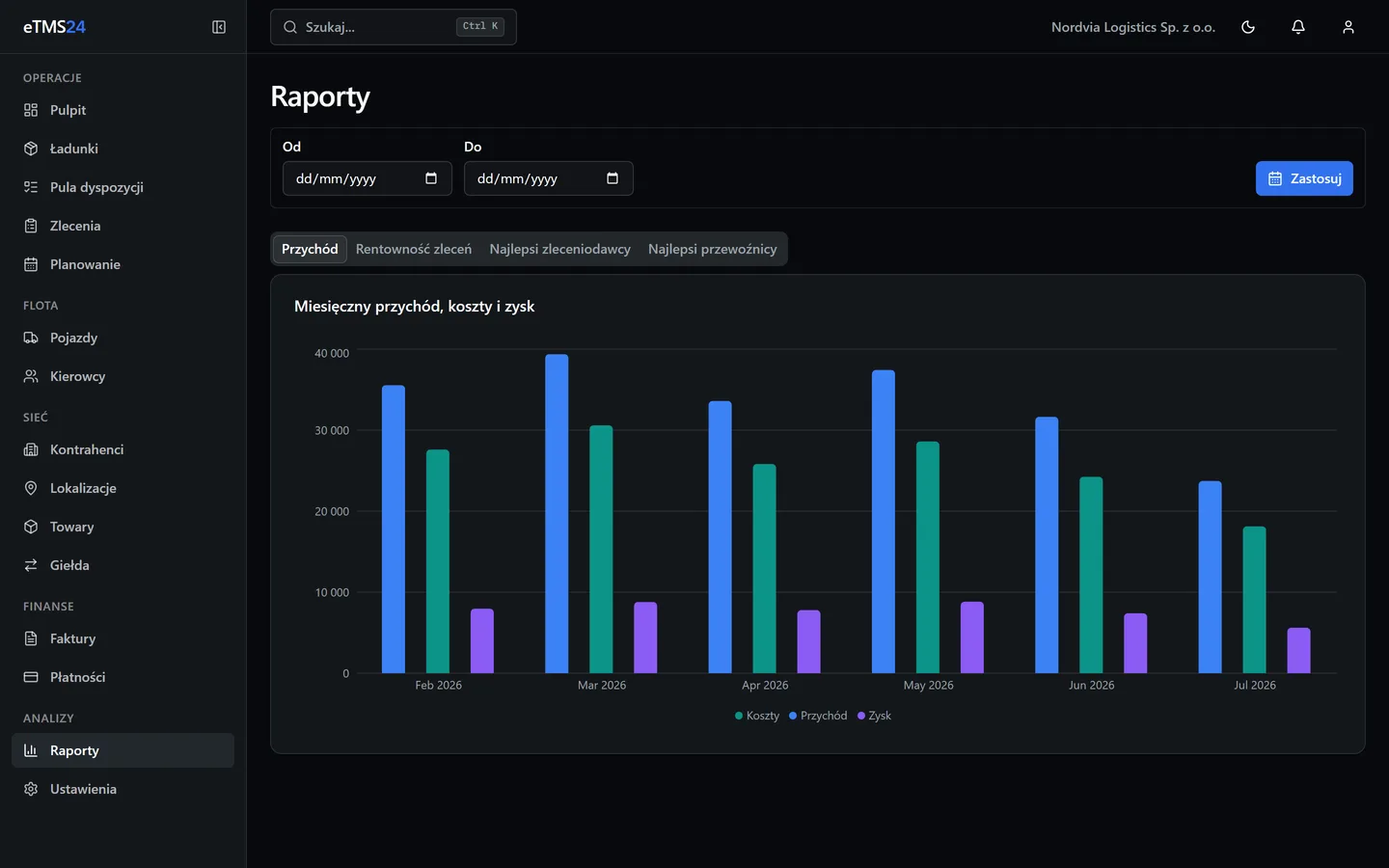
Task: Go to Ładunki in sidebar
Action: (123, 149)
